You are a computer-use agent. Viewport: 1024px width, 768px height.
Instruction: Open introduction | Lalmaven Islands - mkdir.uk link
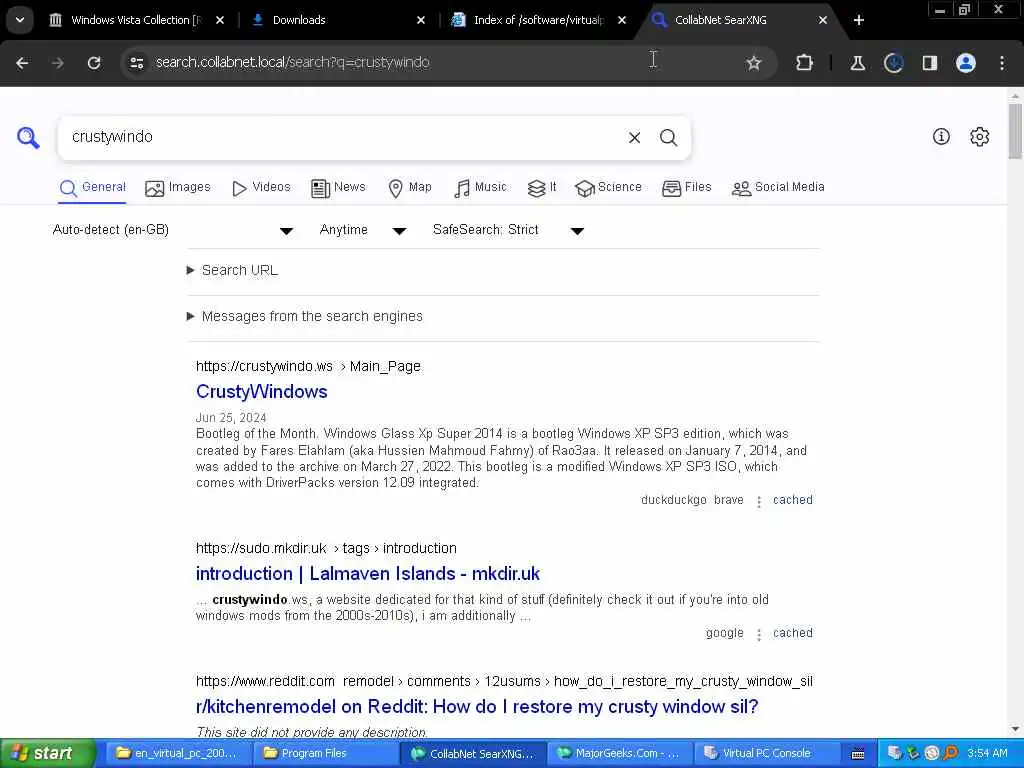click(x=368, y=574)
